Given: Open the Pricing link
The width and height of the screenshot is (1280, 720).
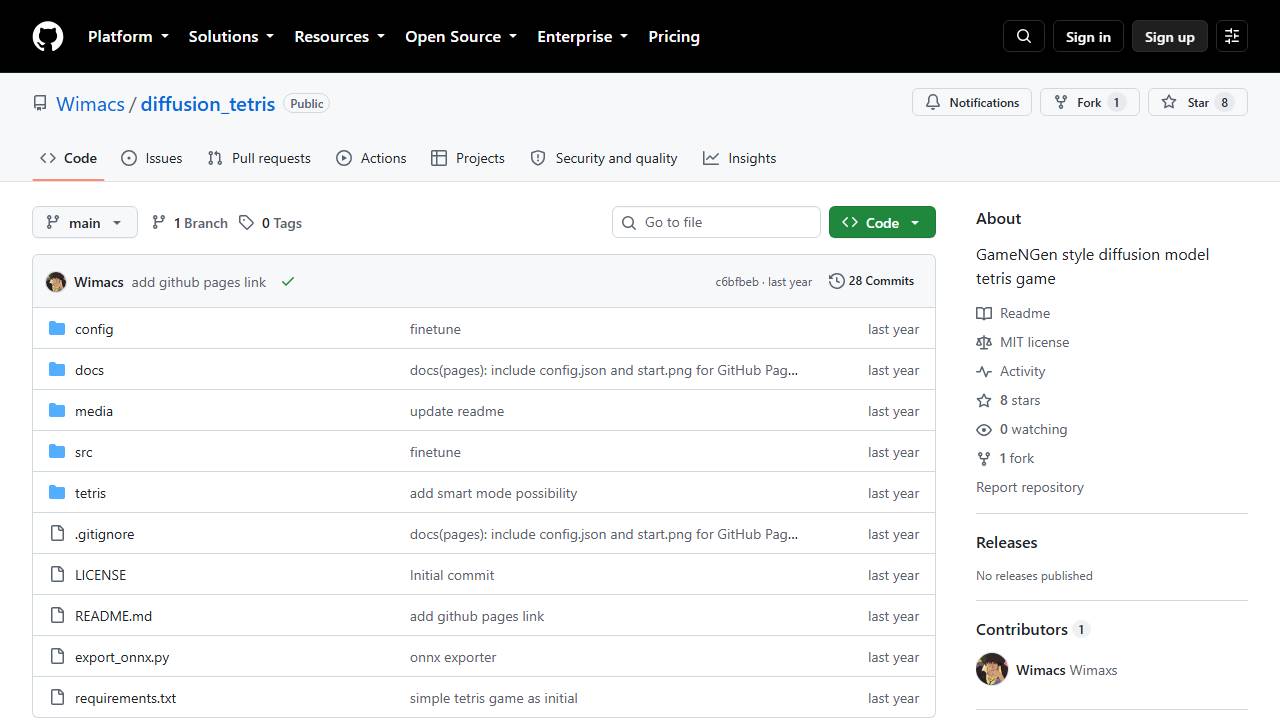Looking at the screenshot, I should tap(674, 36).
